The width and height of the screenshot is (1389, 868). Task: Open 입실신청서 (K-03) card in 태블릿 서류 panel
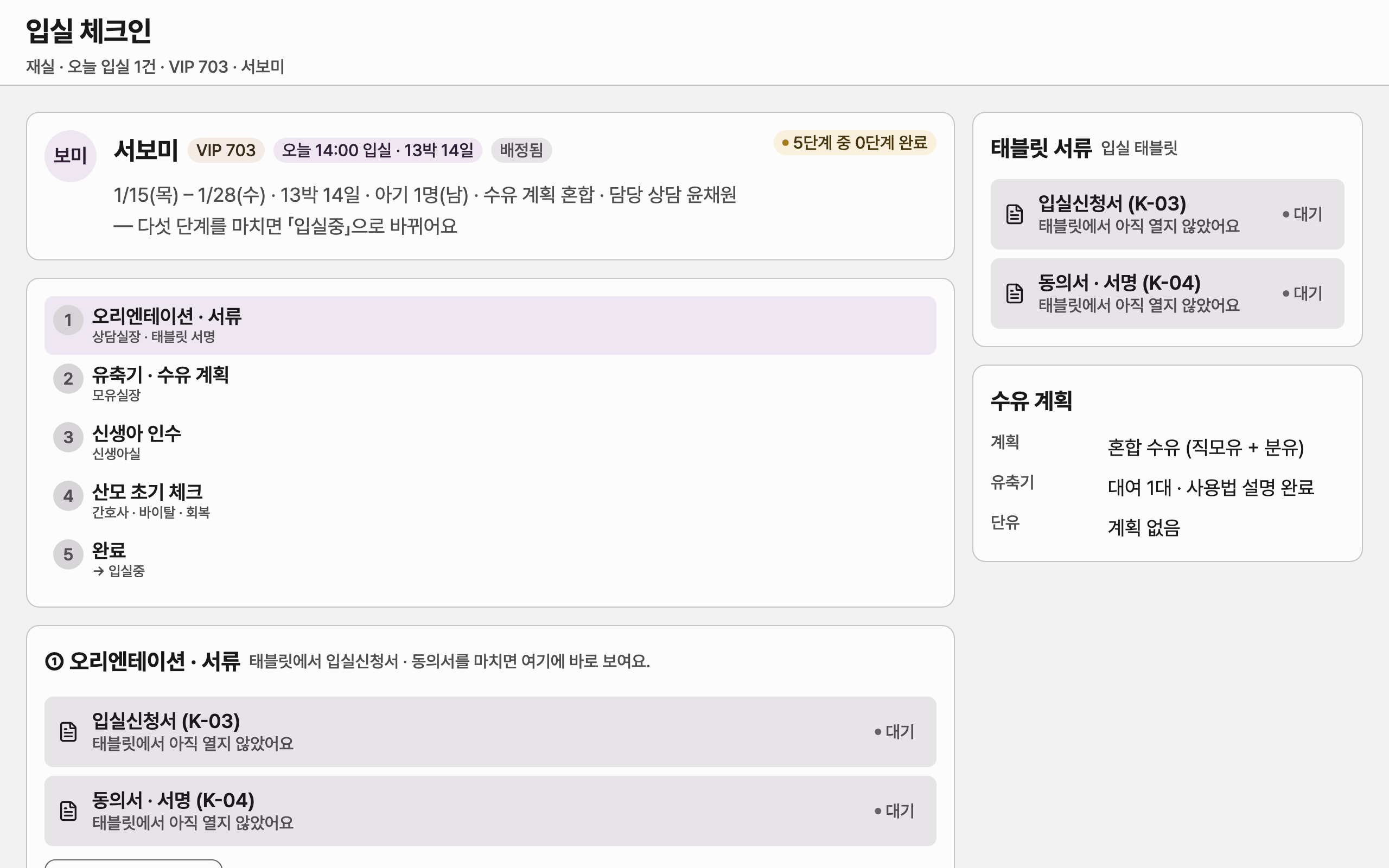click(1167, 214)
